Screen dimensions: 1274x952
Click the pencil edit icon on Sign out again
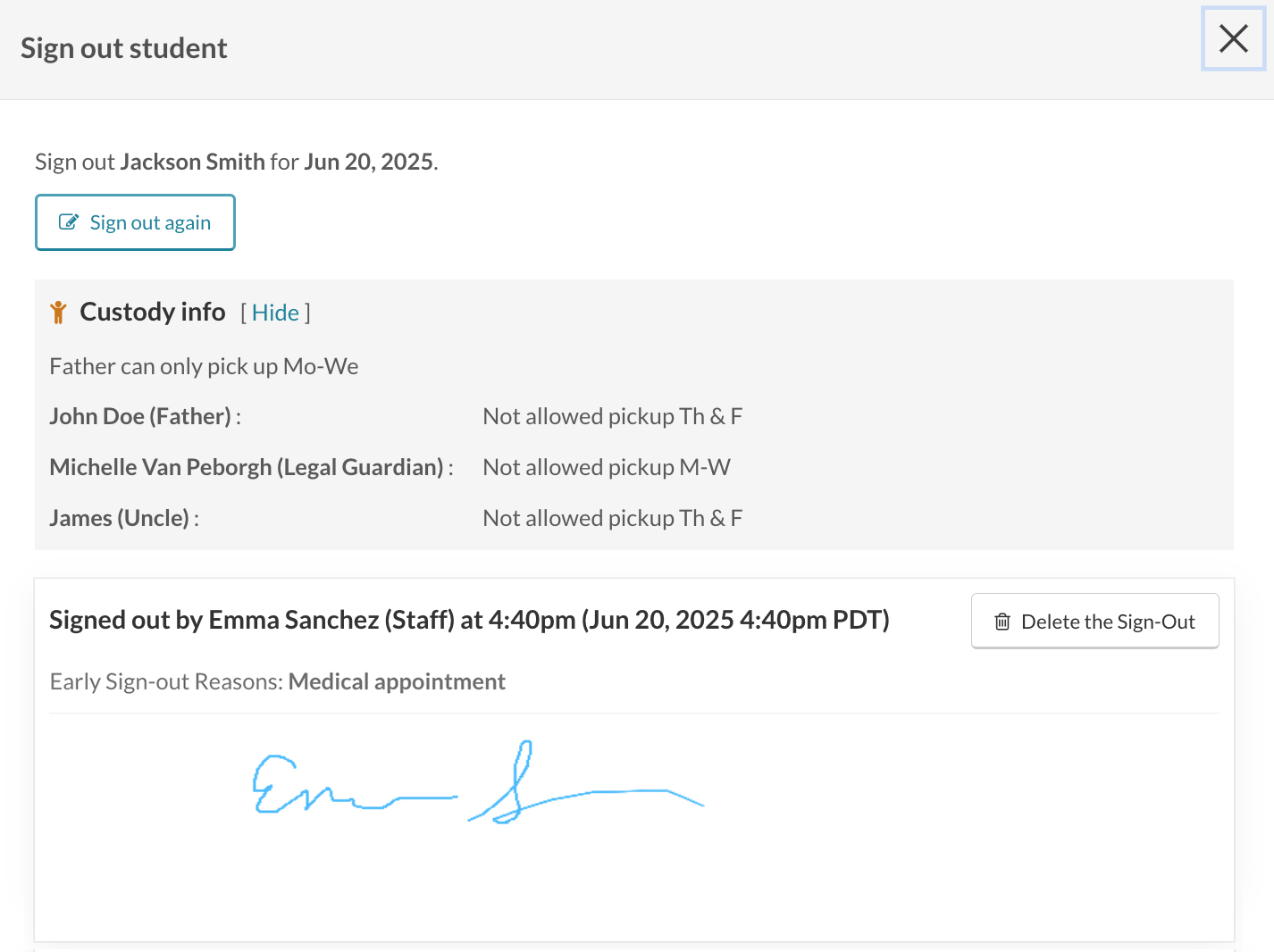click(69, 222)
